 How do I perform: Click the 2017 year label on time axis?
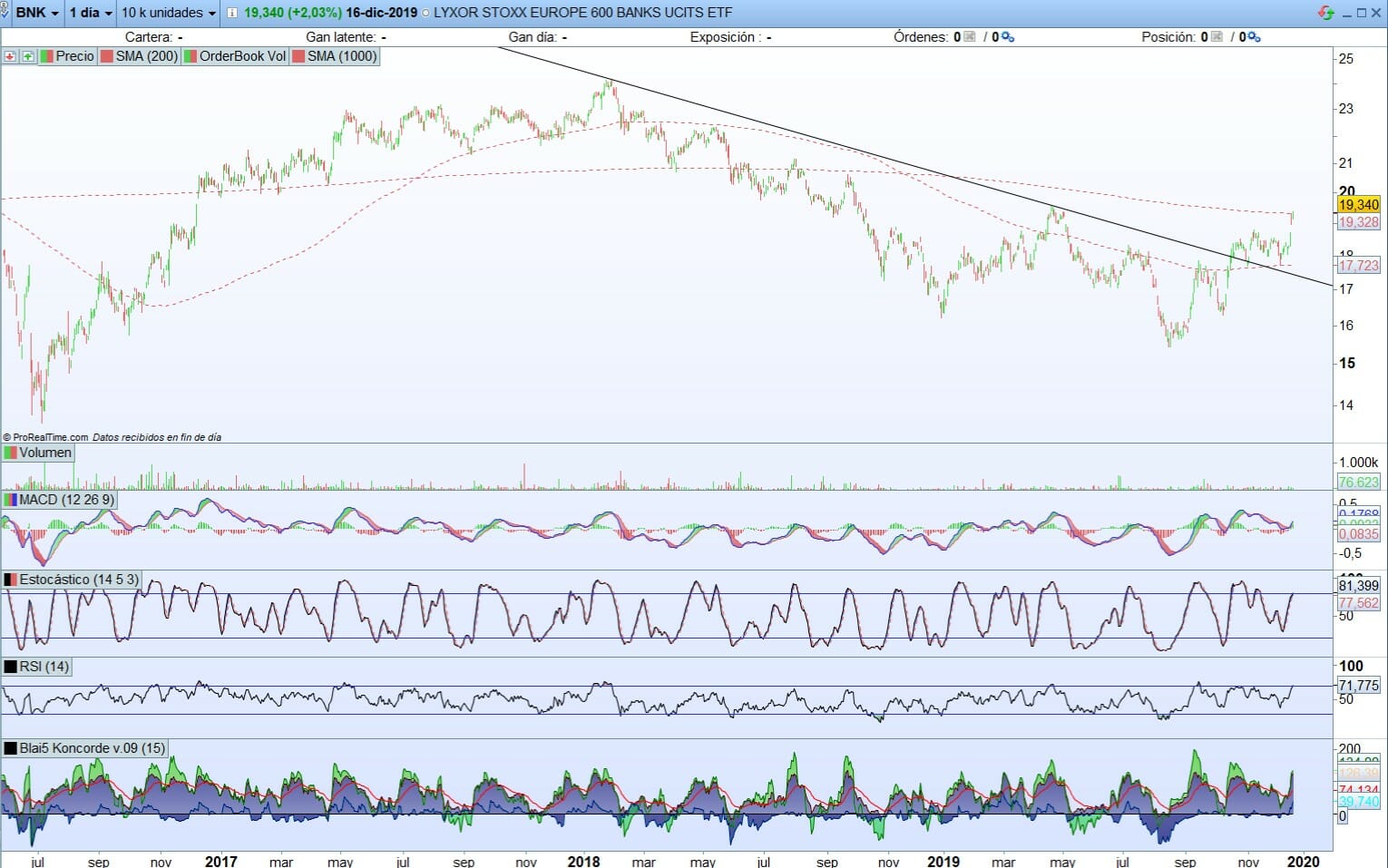point(220,861)
